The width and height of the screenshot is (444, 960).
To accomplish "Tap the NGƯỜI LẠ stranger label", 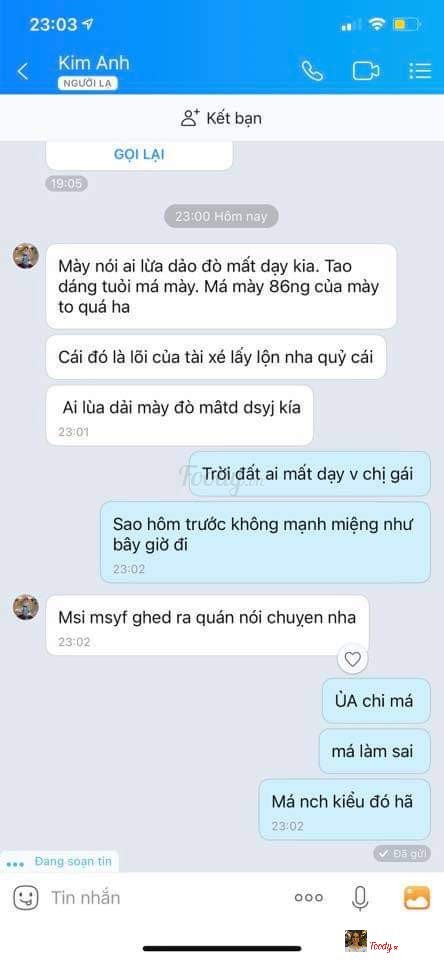I will [x=88, y=84].
